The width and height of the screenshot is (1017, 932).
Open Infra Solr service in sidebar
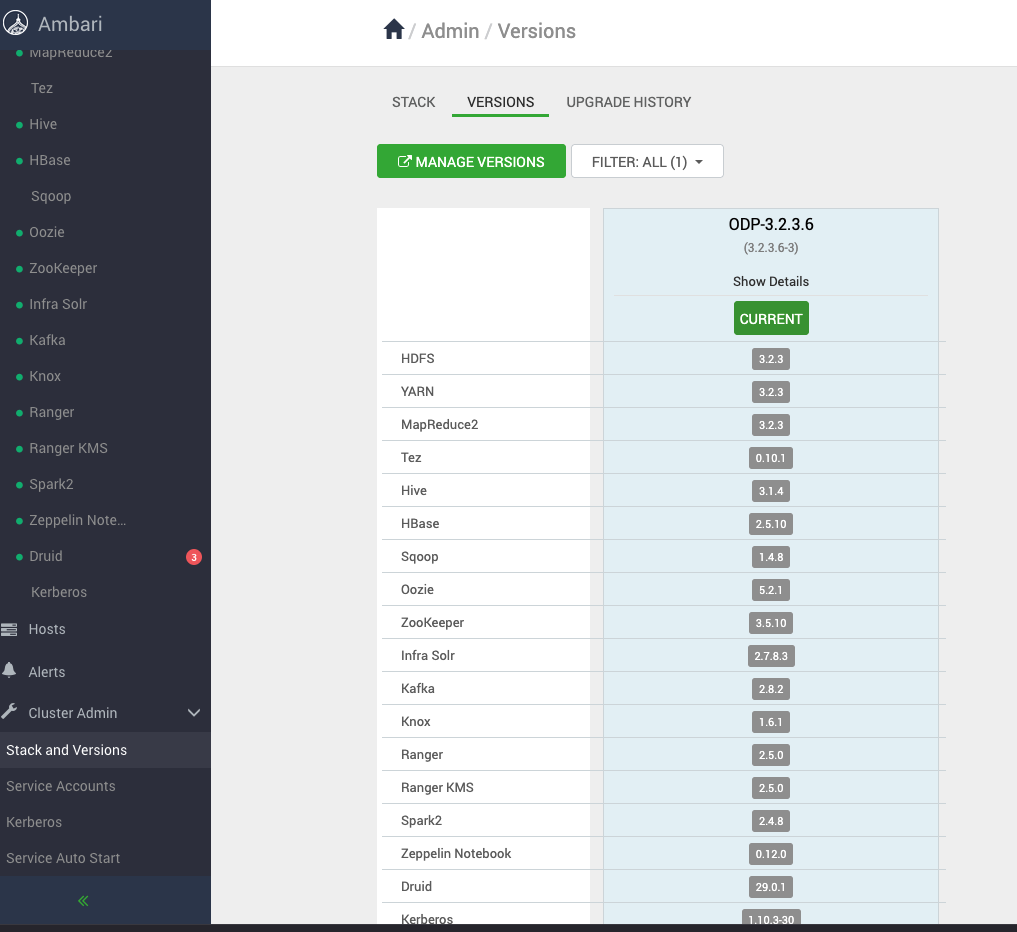pyautogui.click(x=58, y=304)
